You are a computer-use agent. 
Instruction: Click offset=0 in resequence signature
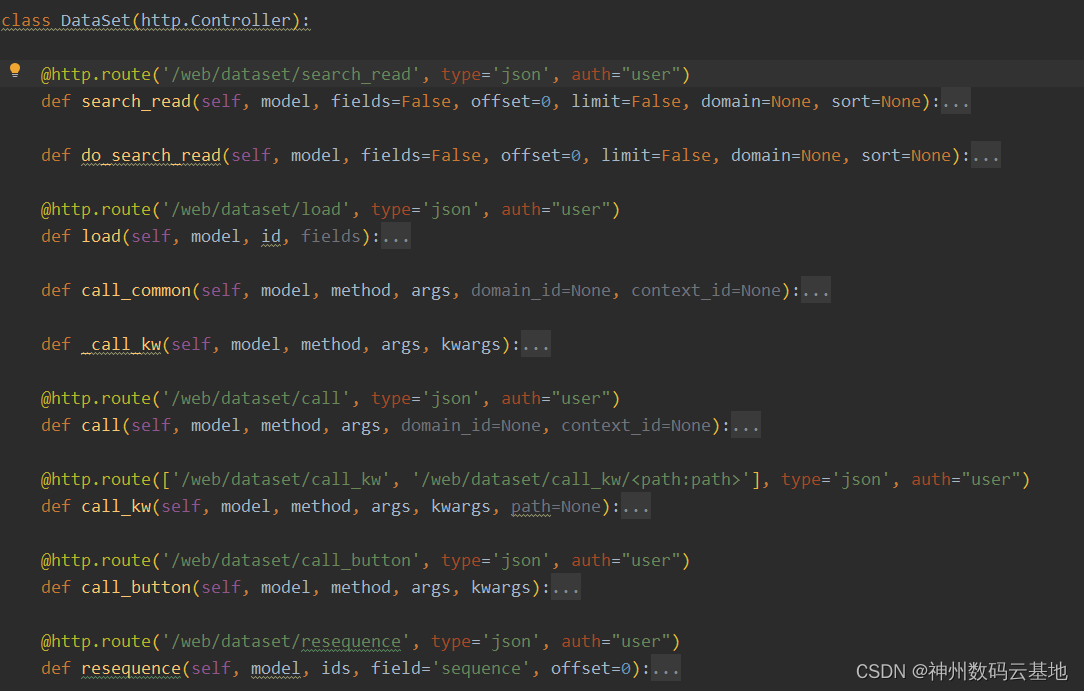click(x=590, y=668)
